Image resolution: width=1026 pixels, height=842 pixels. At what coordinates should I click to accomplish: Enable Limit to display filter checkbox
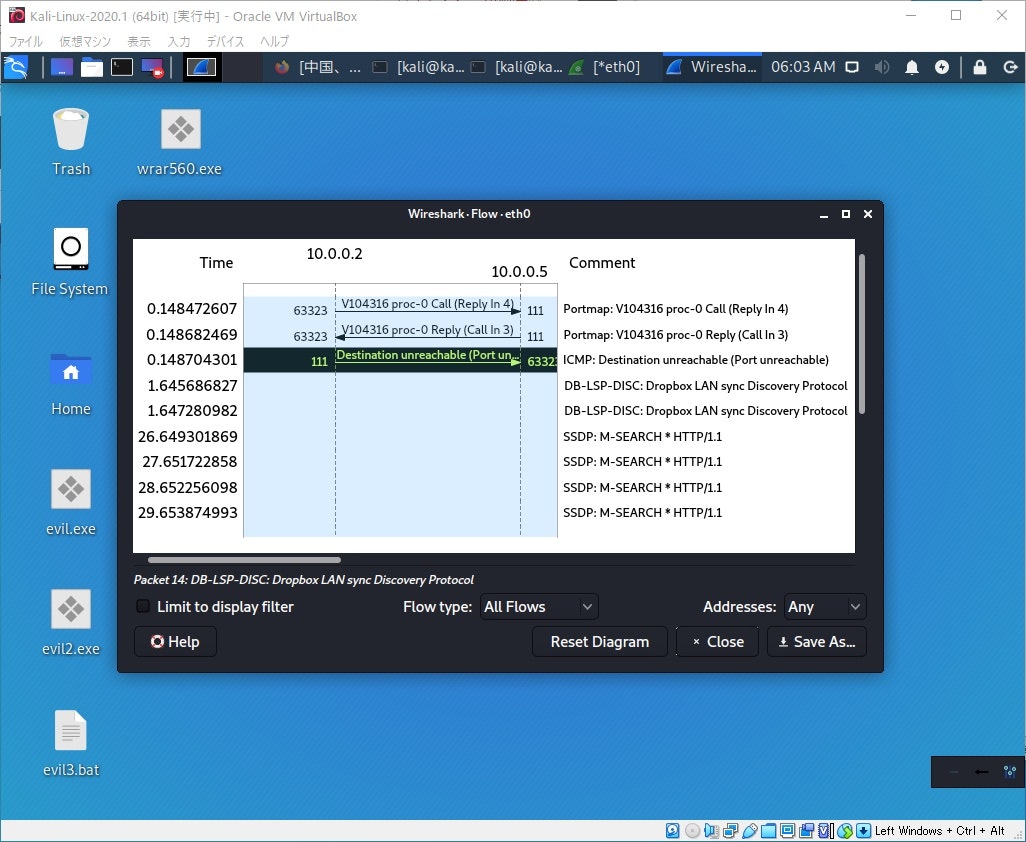tap(143, 606)
